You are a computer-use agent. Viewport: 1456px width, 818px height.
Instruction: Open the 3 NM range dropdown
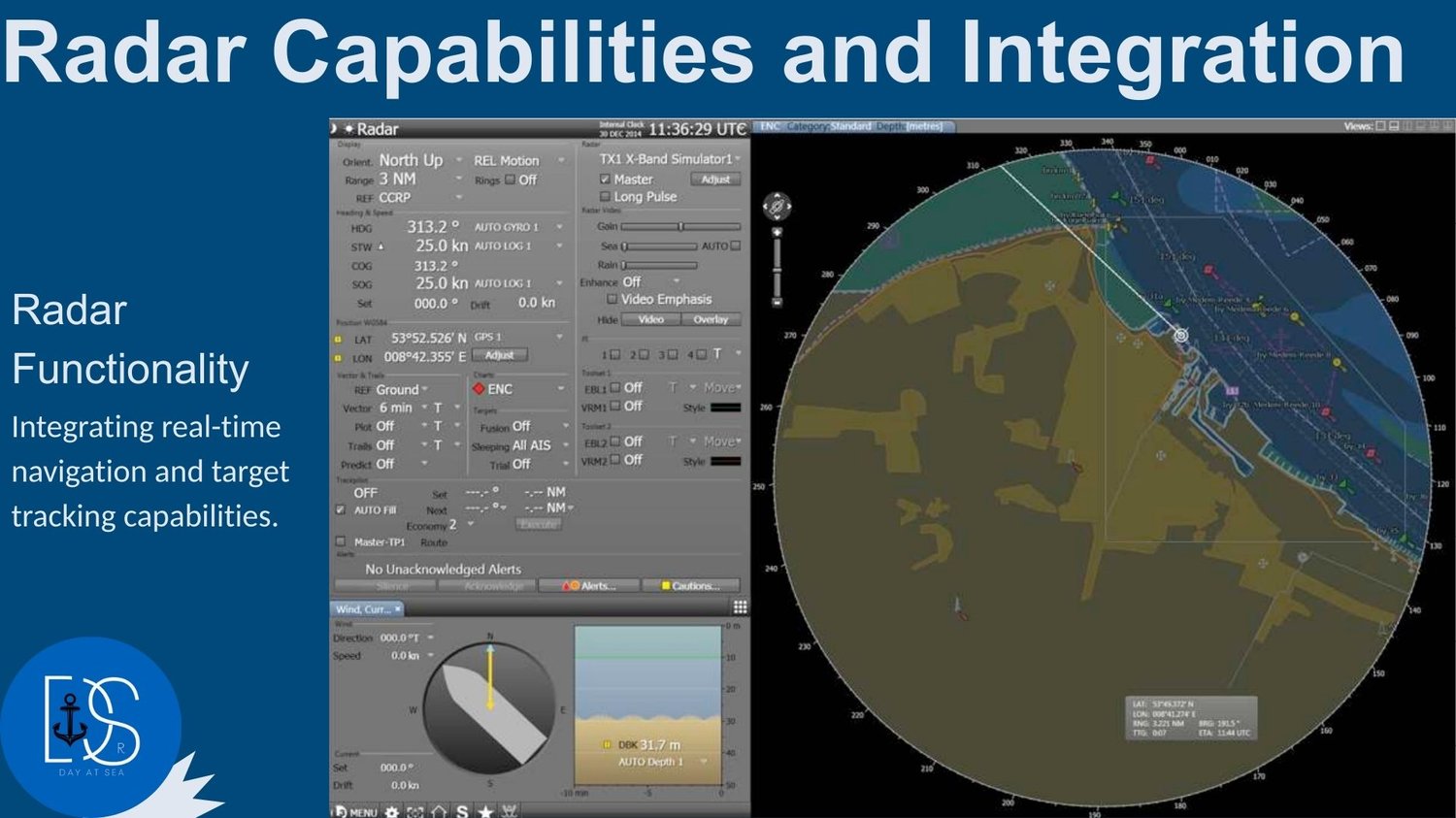[420, 180]
